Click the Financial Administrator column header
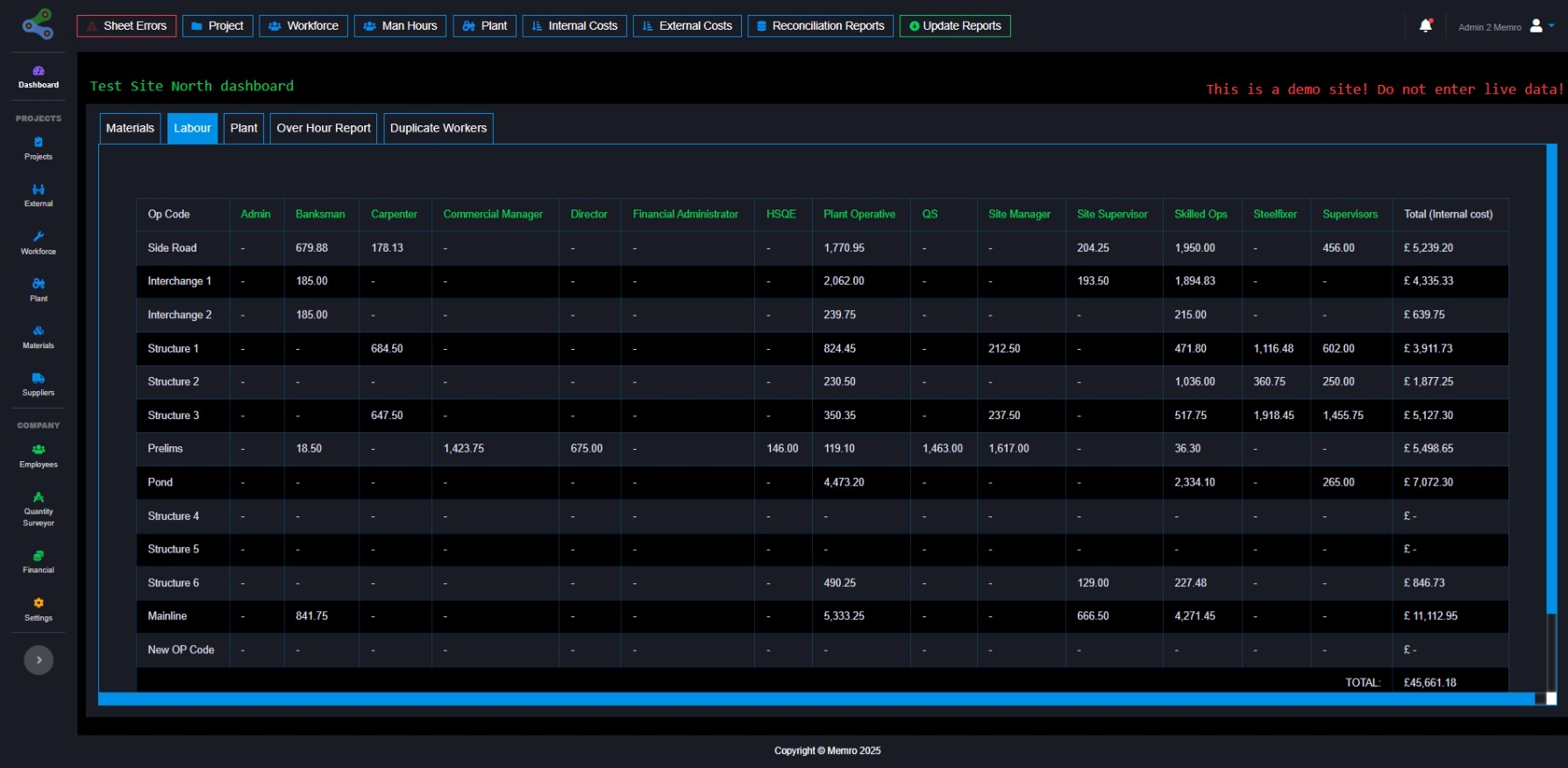Screen dimensions: 1568x768 coord(686,214)
